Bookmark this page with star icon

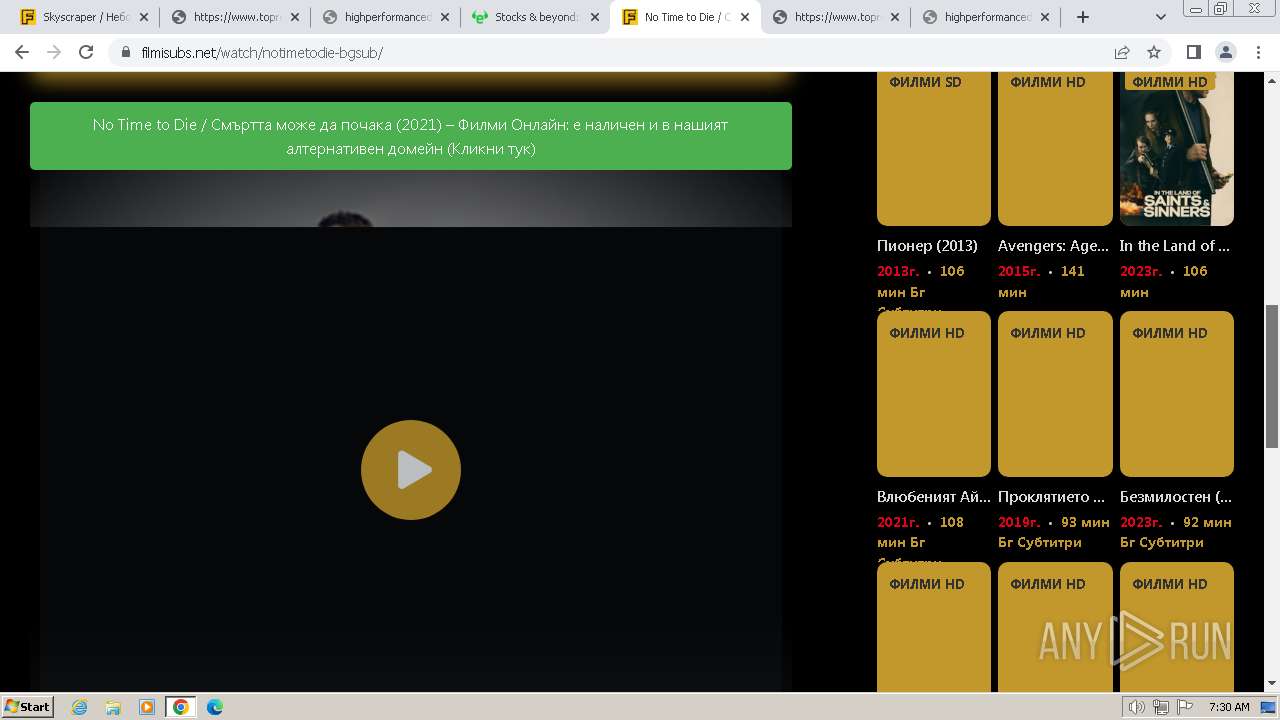(1154, 52)
